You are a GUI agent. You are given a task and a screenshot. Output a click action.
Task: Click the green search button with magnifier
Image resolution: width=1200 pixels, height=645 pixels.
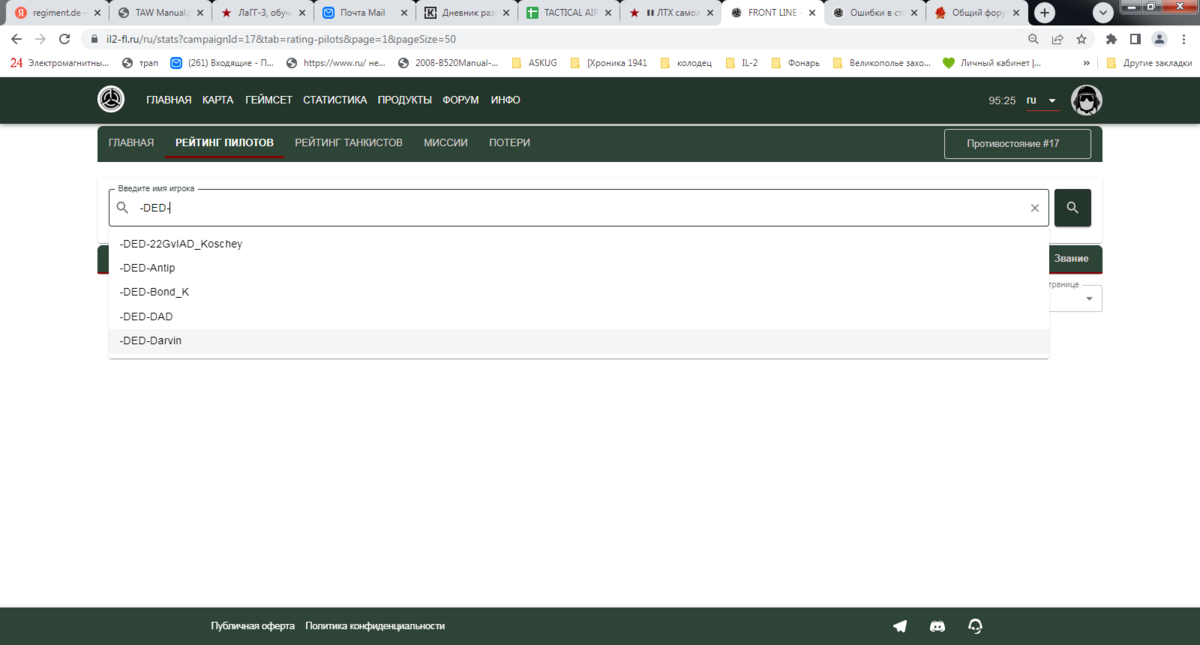tap(1072, 208)
